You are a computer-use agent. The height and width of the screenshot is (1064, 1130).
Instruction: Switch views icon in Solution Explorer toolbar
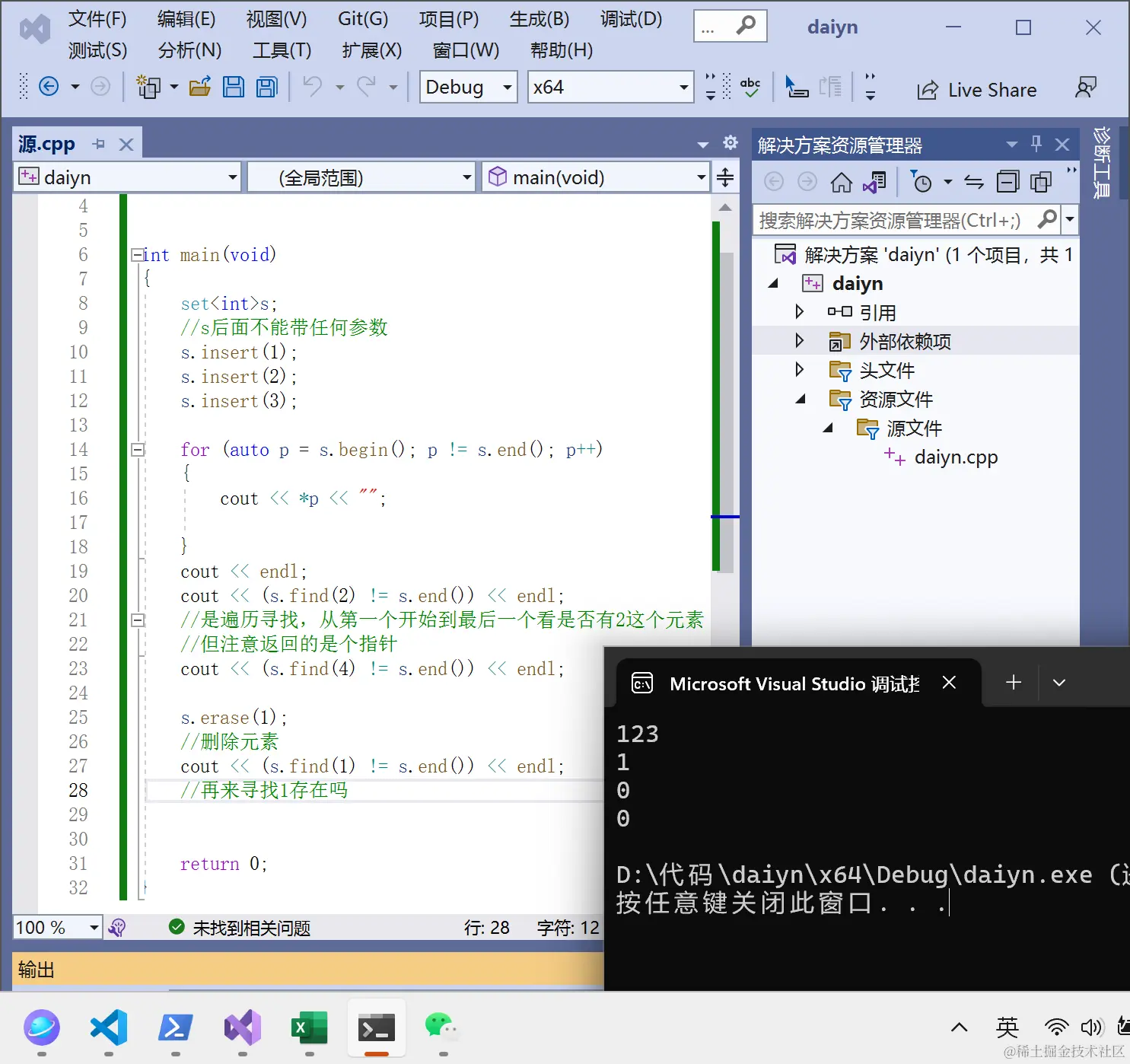tap(875, 182)
